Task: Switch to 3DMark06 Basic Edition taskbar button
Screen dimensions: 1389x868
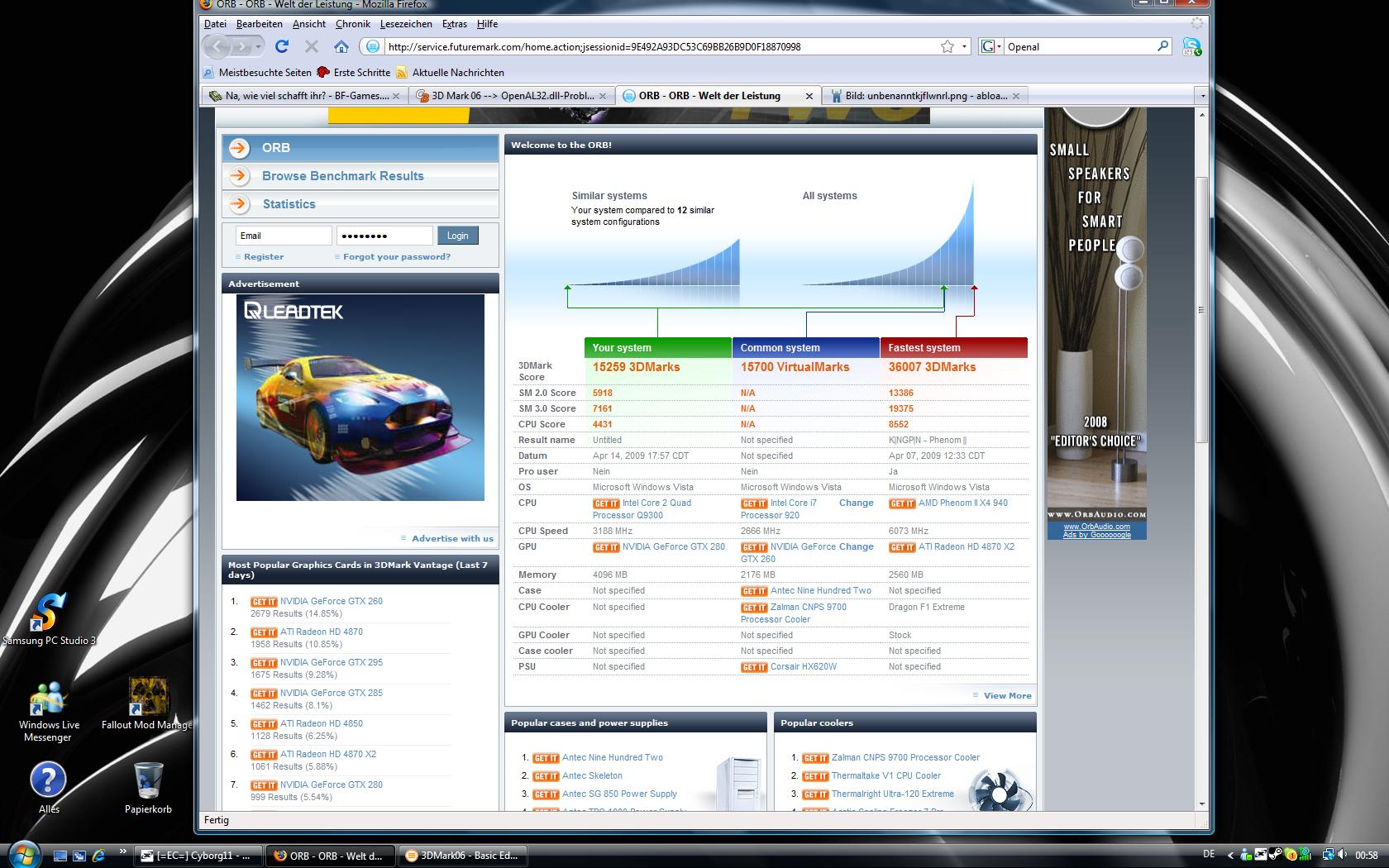Action: point(464,856)
